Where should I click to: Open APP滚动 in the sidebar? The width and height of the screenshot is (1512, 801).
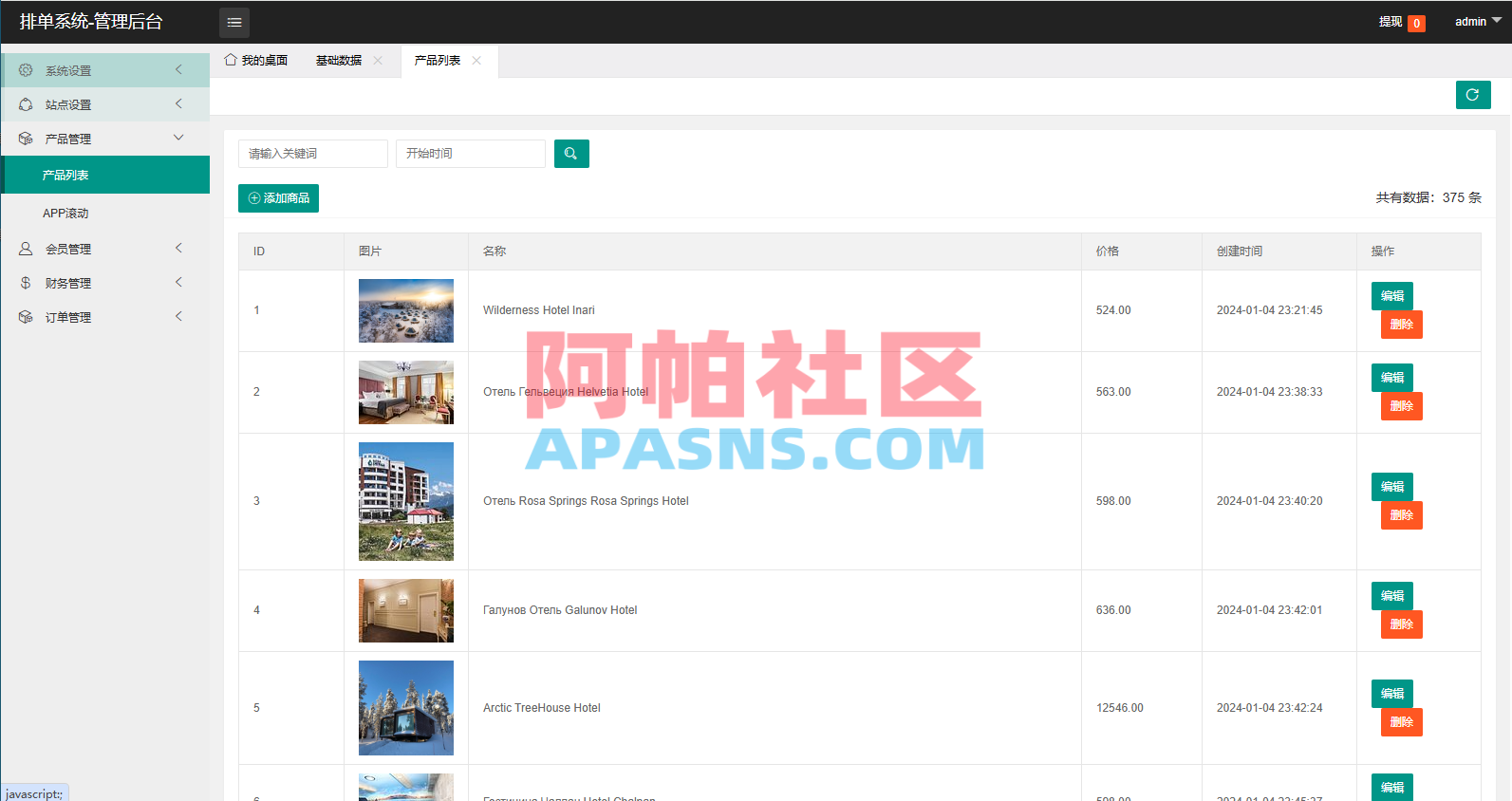coord(105,213)
